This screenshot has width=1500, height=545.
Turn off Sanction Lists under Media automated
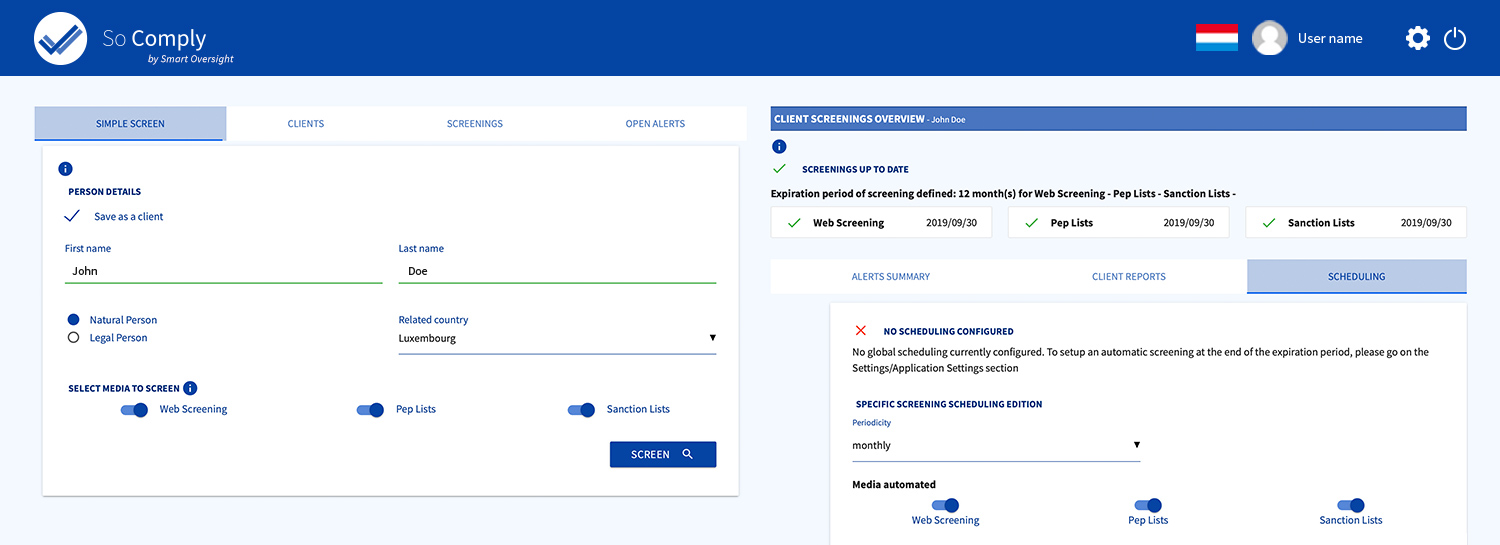1351,505
